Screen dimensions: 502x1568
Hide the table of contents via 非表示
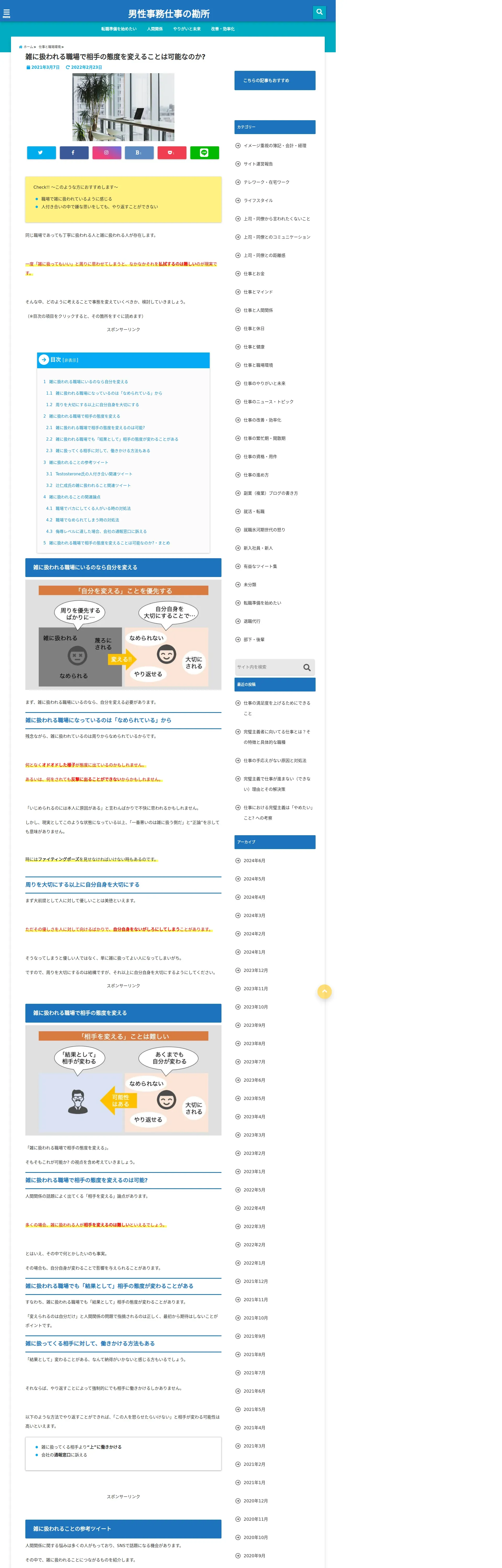(x=70, y=360)
